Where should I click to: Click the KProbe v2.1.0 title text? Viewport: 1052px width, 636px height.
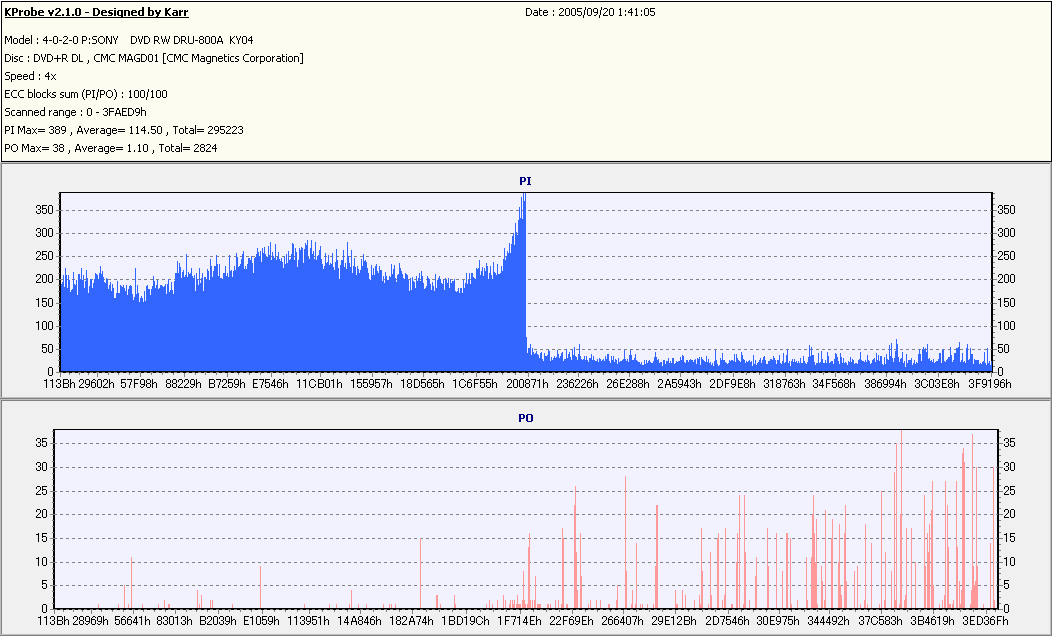(x=97, y=12)
